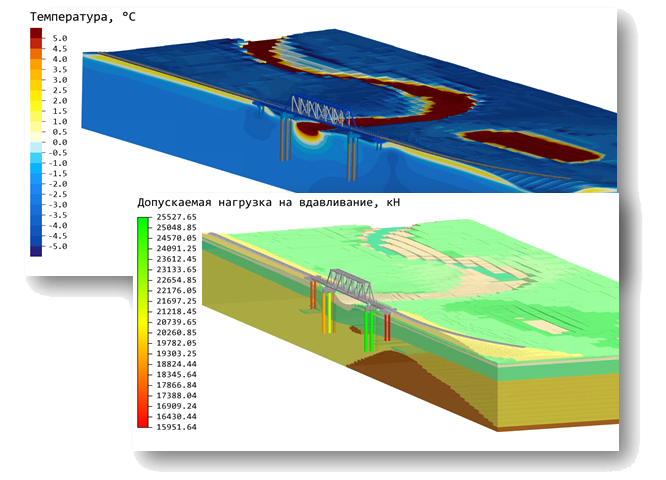The image size is (666, 480).
Task: Click the green piles under the bridge
Action: [369, 330]
